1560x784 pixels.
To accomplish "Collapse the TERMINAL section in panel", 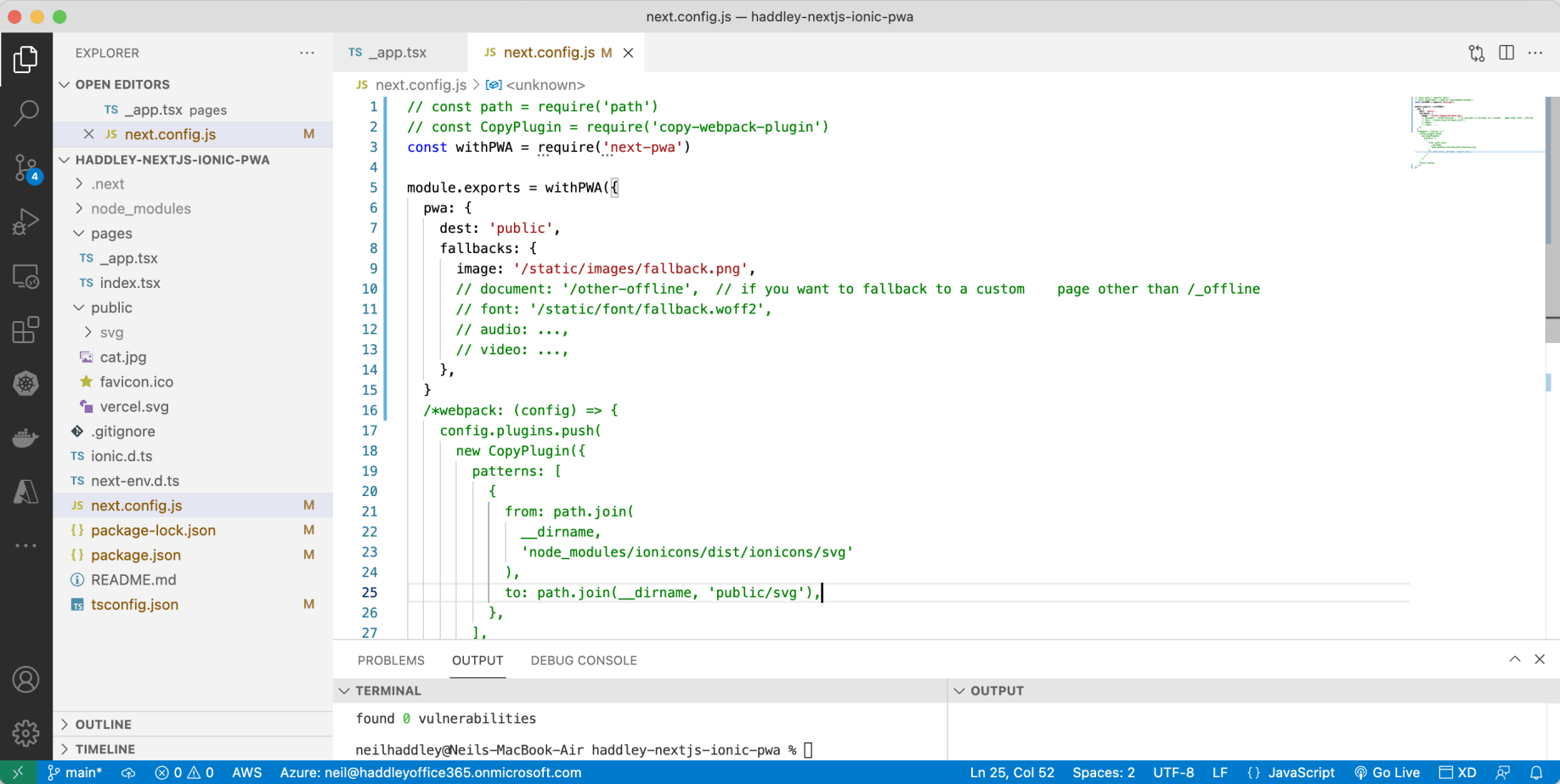I will [x=388, y=691].
